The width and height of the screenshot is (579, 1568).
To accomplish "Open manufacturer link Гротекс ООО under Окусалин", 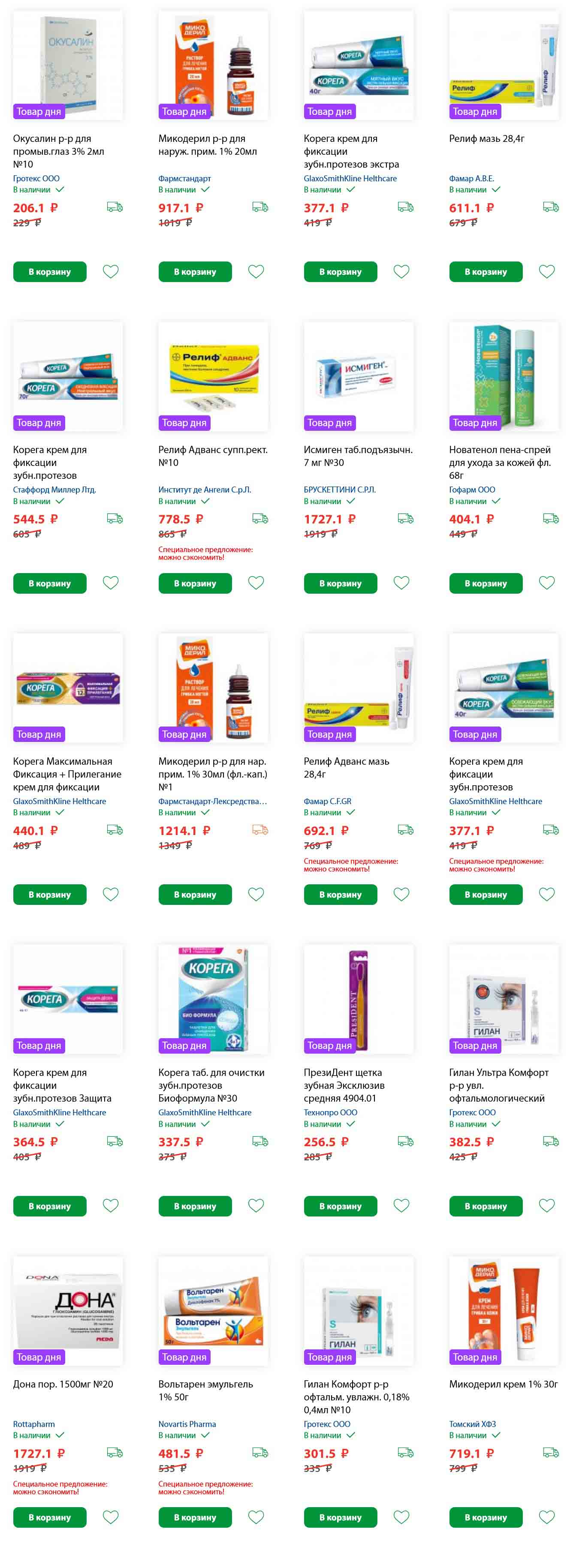I will click(x=36, y=178).
